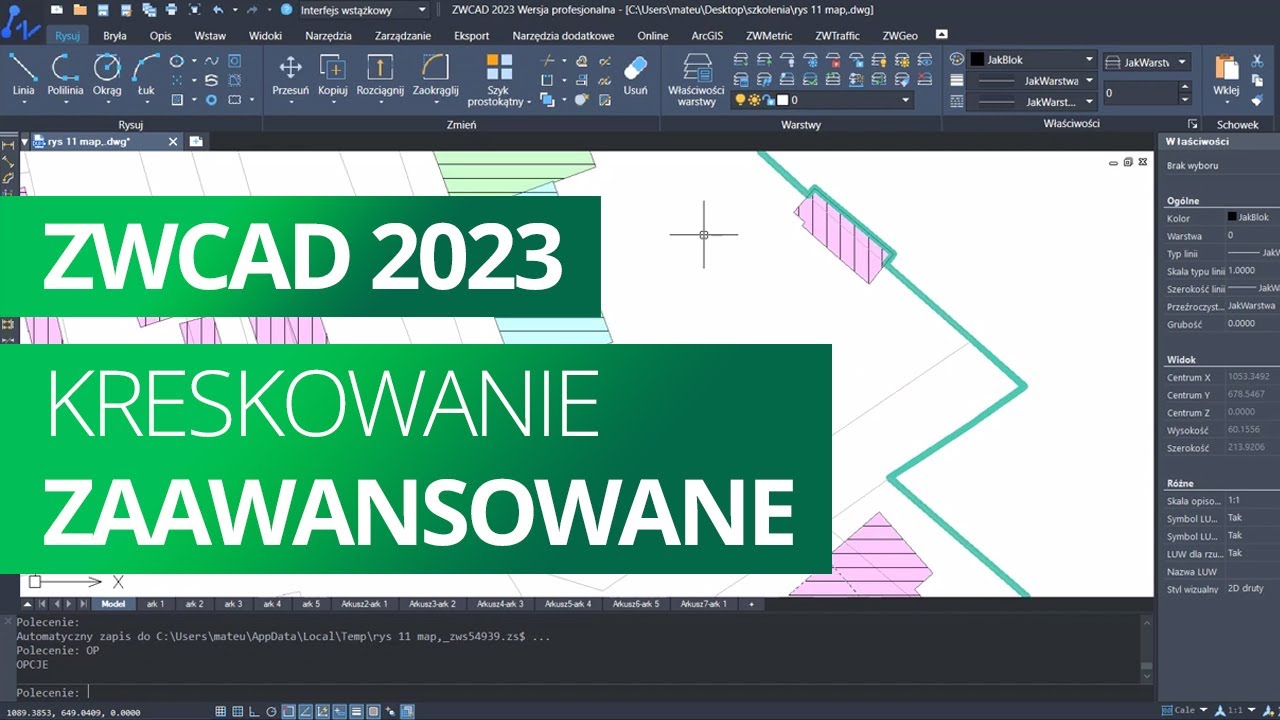Click the black JakBlok color swatch
This screenshot has width=1280, height=720.
(977, 60)
